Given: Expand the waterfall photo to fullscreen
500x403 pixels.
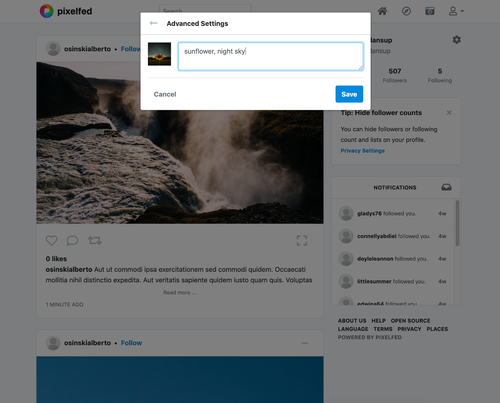Looking at the screenshot, I should point(302,240).
